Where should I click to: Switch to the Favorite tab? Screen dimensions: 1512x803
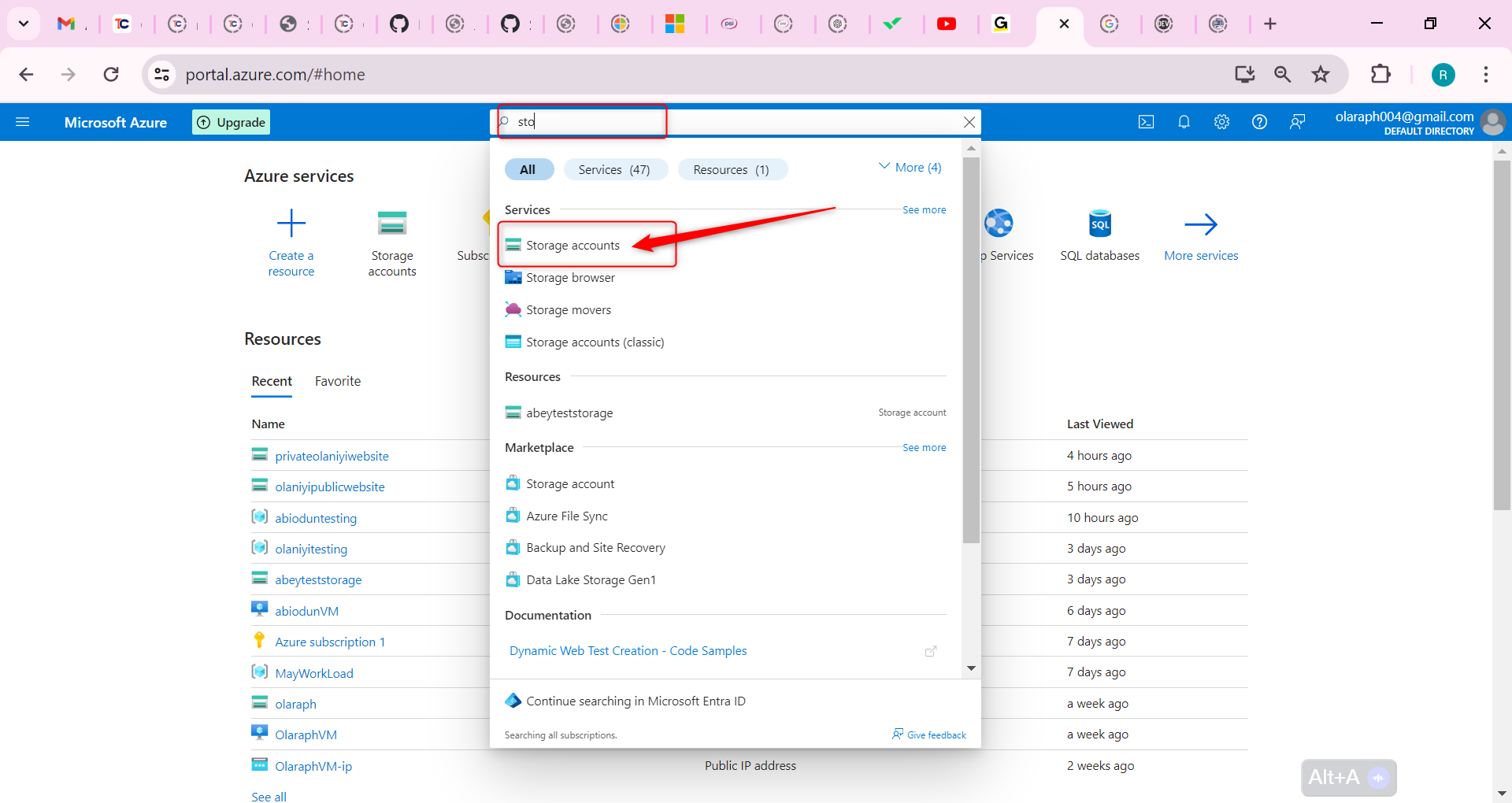tap(337, 381)
